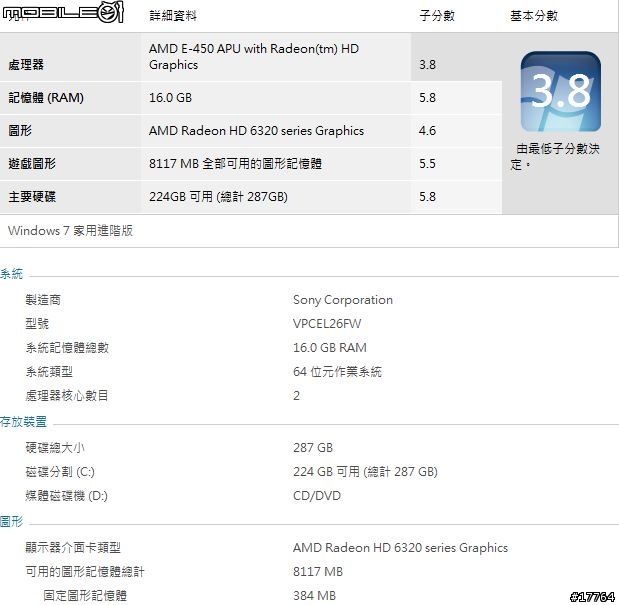Click the AMD E-450 APU processor description
619x605 pixels.
[x=254, y=56]
